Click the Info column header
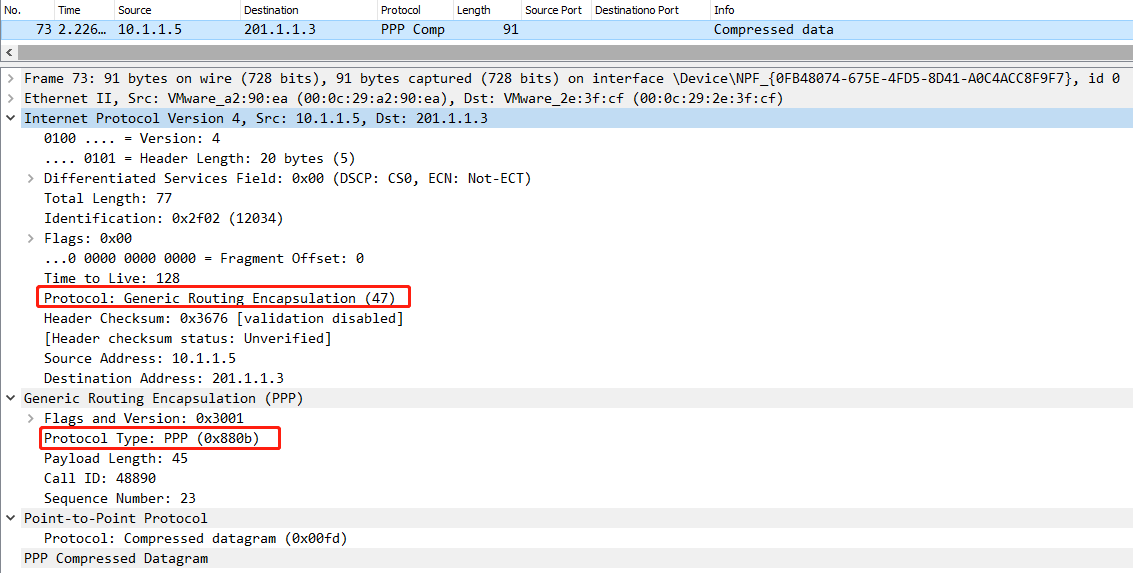The width and height of the screenshot is (1133, 573). 724,10
